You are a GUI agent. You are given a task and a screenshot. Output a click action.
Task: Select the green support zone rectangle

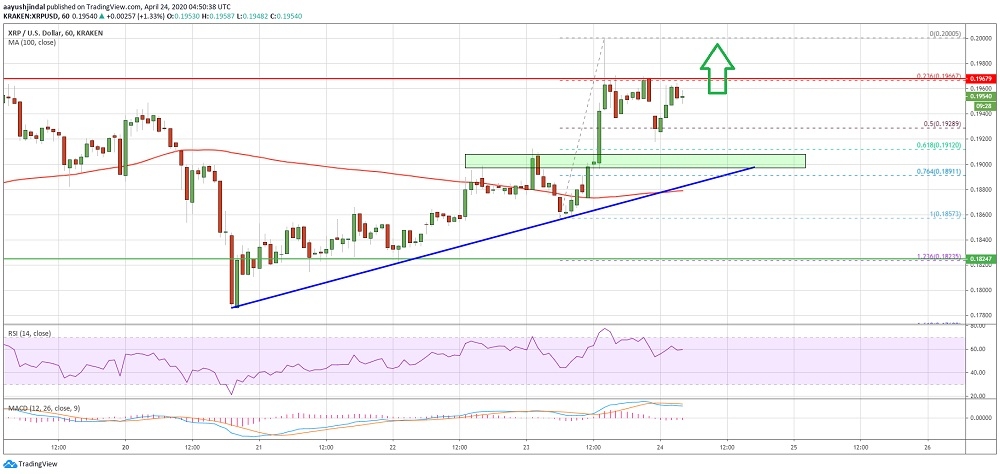(x=635, y=161)
